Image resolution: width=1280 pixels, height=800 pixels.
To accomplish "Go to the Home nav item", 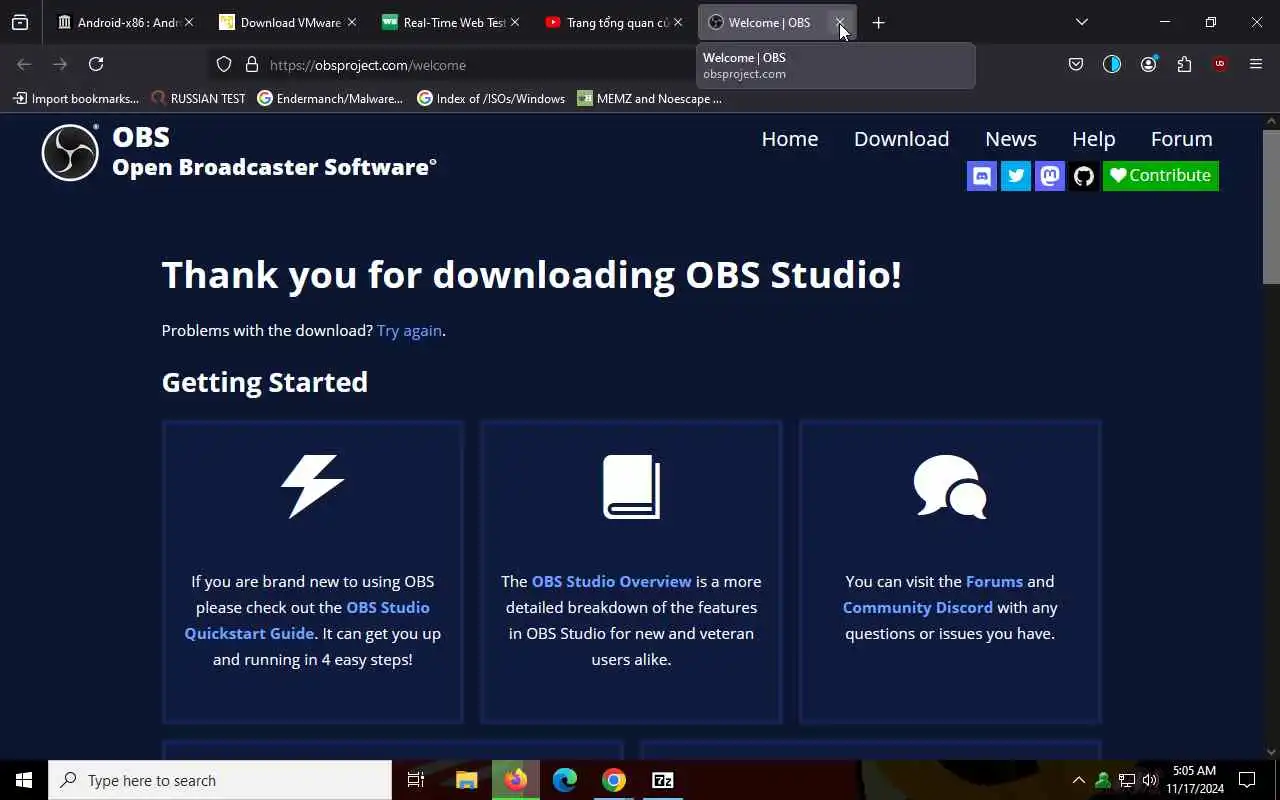I will click(x=790, y=139).
